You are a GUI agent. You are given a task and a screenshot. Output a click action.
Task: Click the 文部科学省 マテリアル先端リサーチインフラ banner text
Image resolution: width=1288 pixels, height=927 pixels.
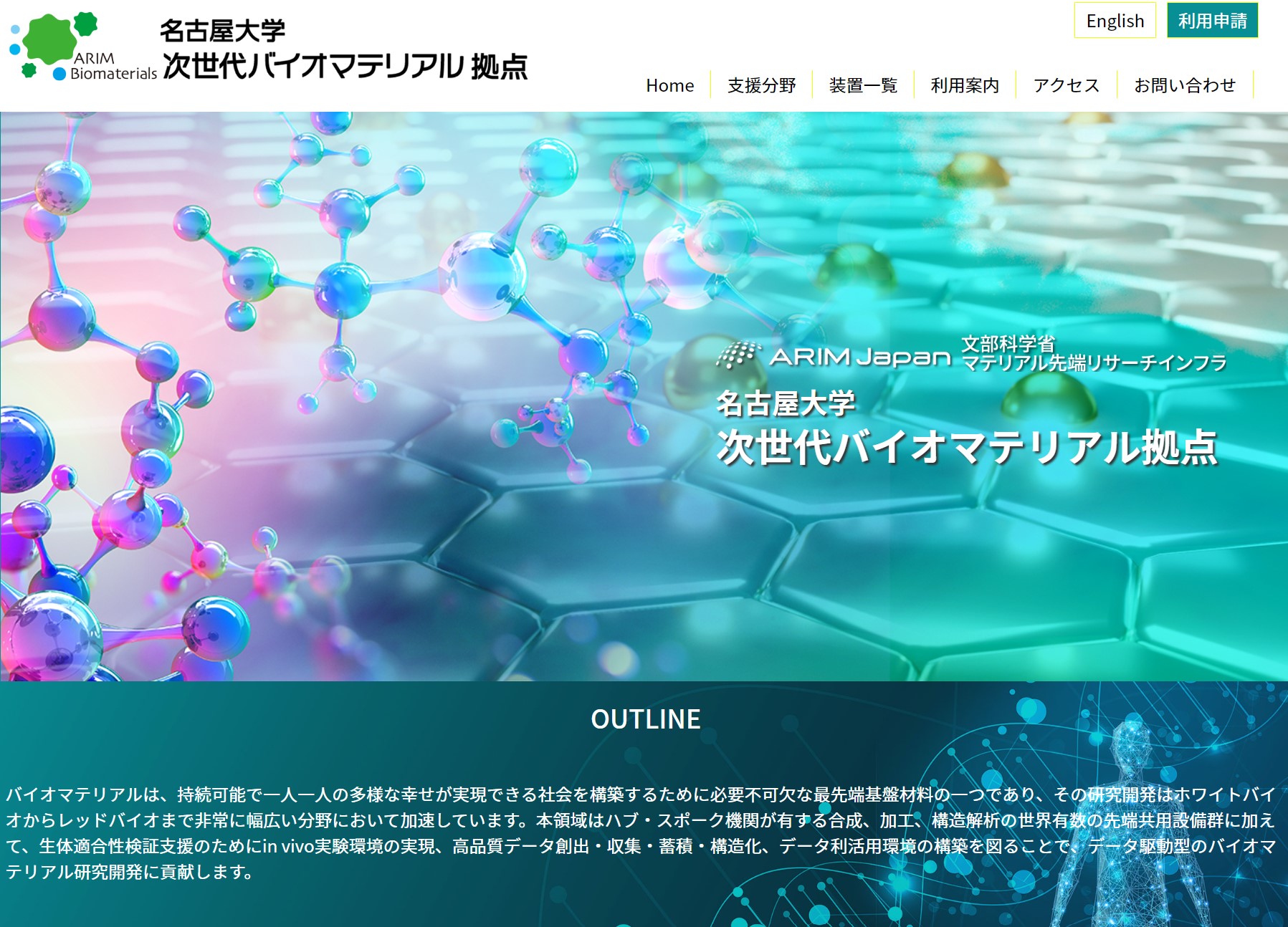pyautogui.click(x=1094, y=354)
